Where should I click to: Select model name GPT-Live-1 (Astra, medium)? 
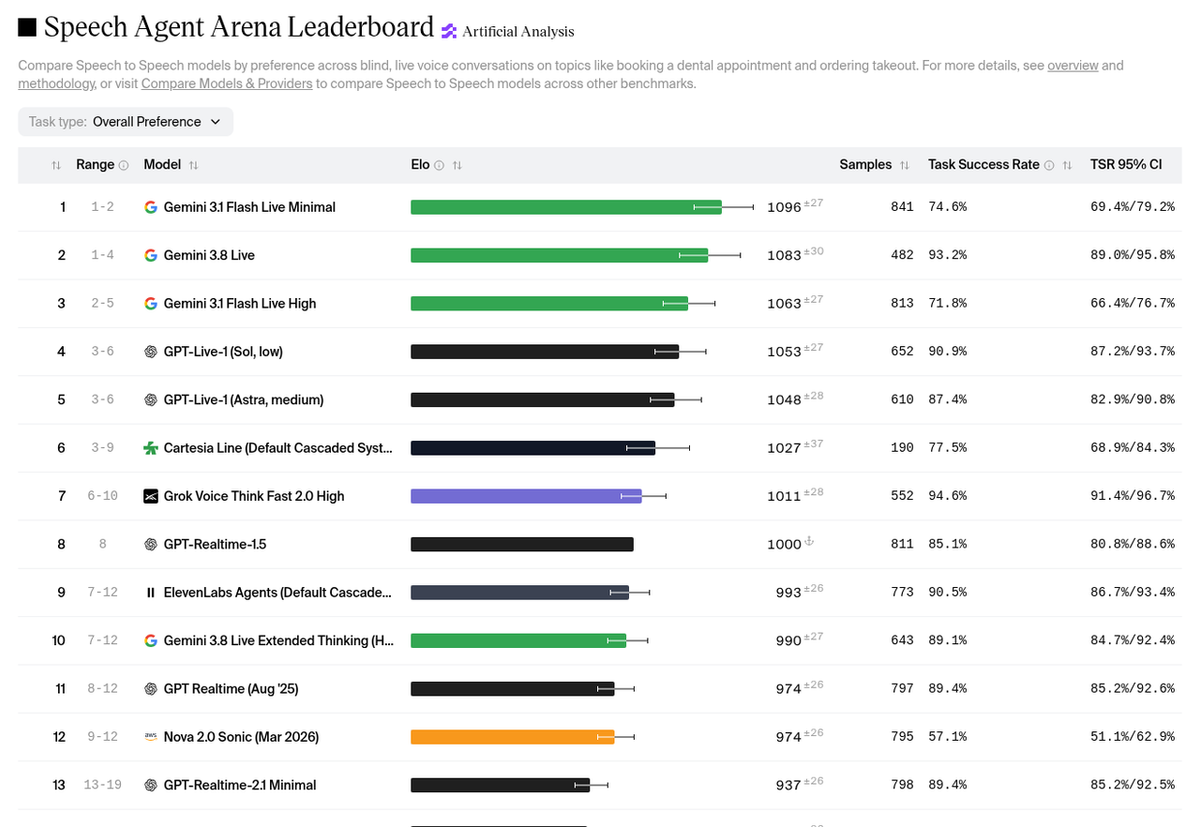[243, 399]
